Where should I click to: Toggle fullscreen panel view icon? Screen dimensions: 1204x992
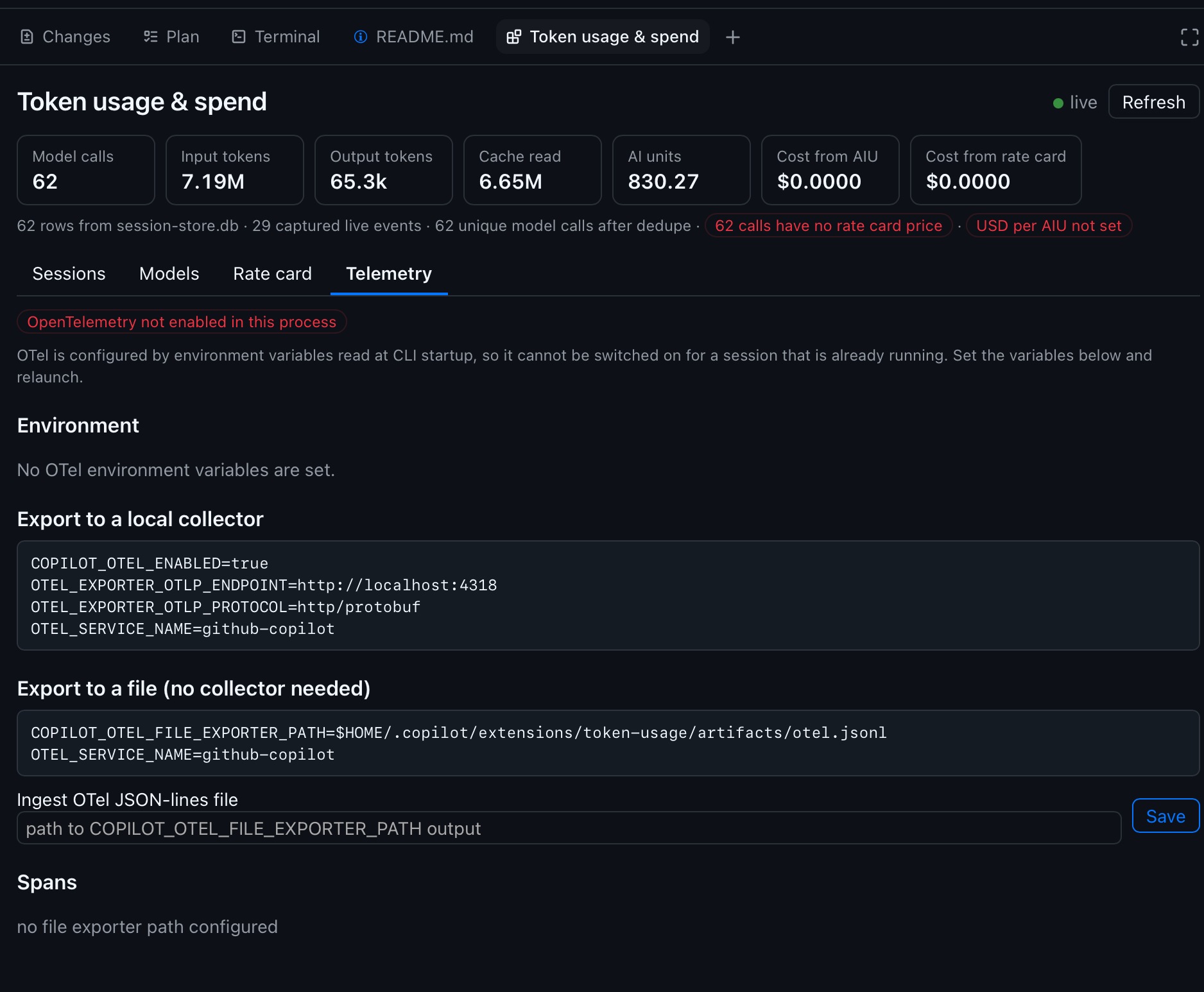pyautogui.click(x=1190, y=37)
